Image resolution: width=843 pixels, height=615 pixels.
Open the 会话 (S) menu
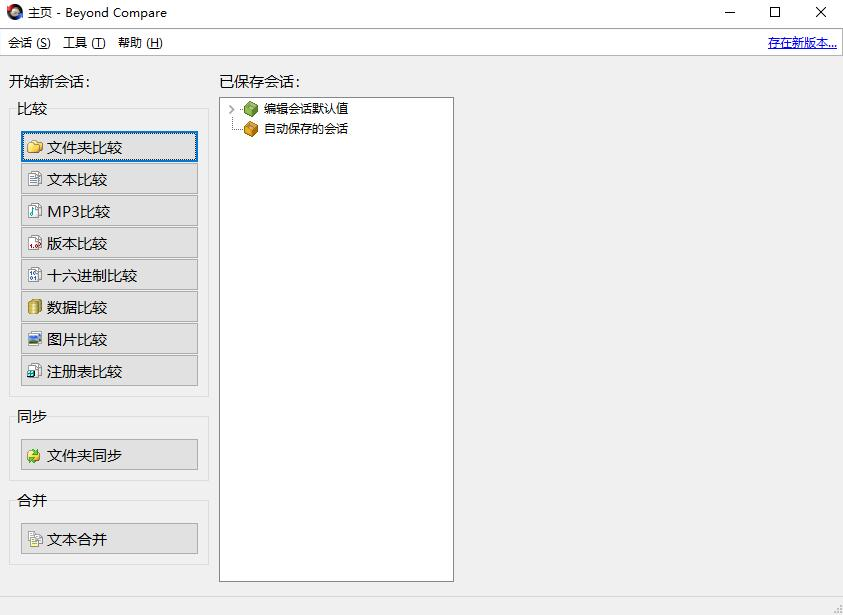click(x=29, y=42)
